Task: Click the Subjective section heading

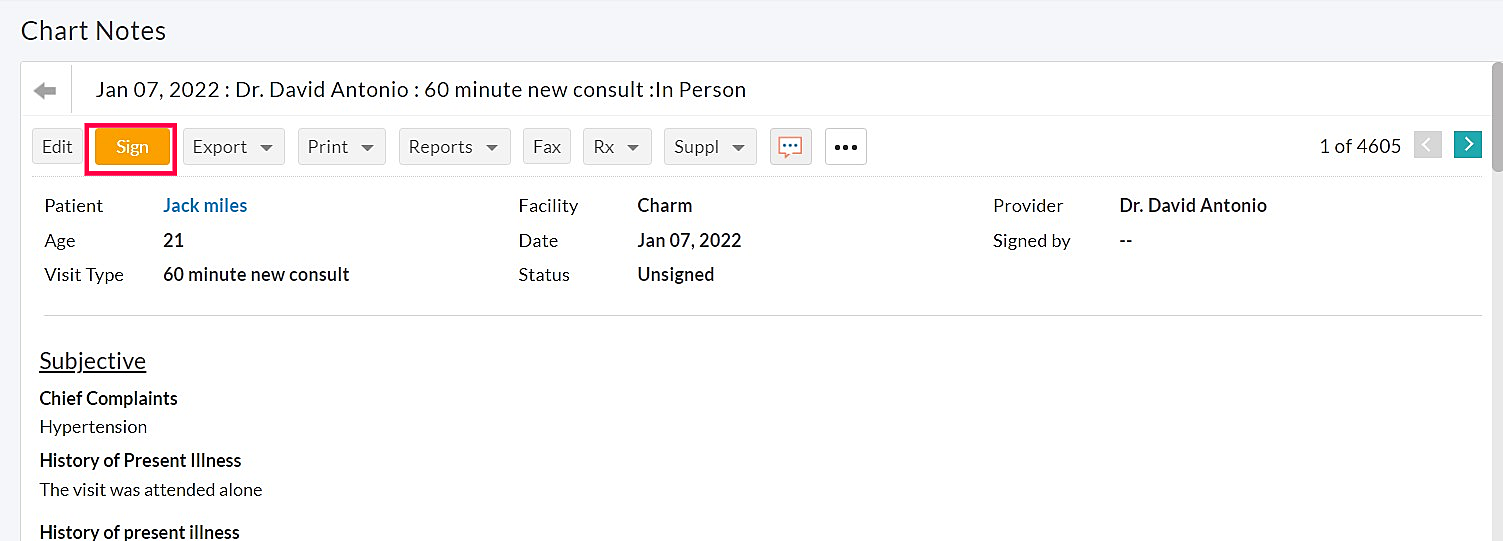Action: point(93,361)
